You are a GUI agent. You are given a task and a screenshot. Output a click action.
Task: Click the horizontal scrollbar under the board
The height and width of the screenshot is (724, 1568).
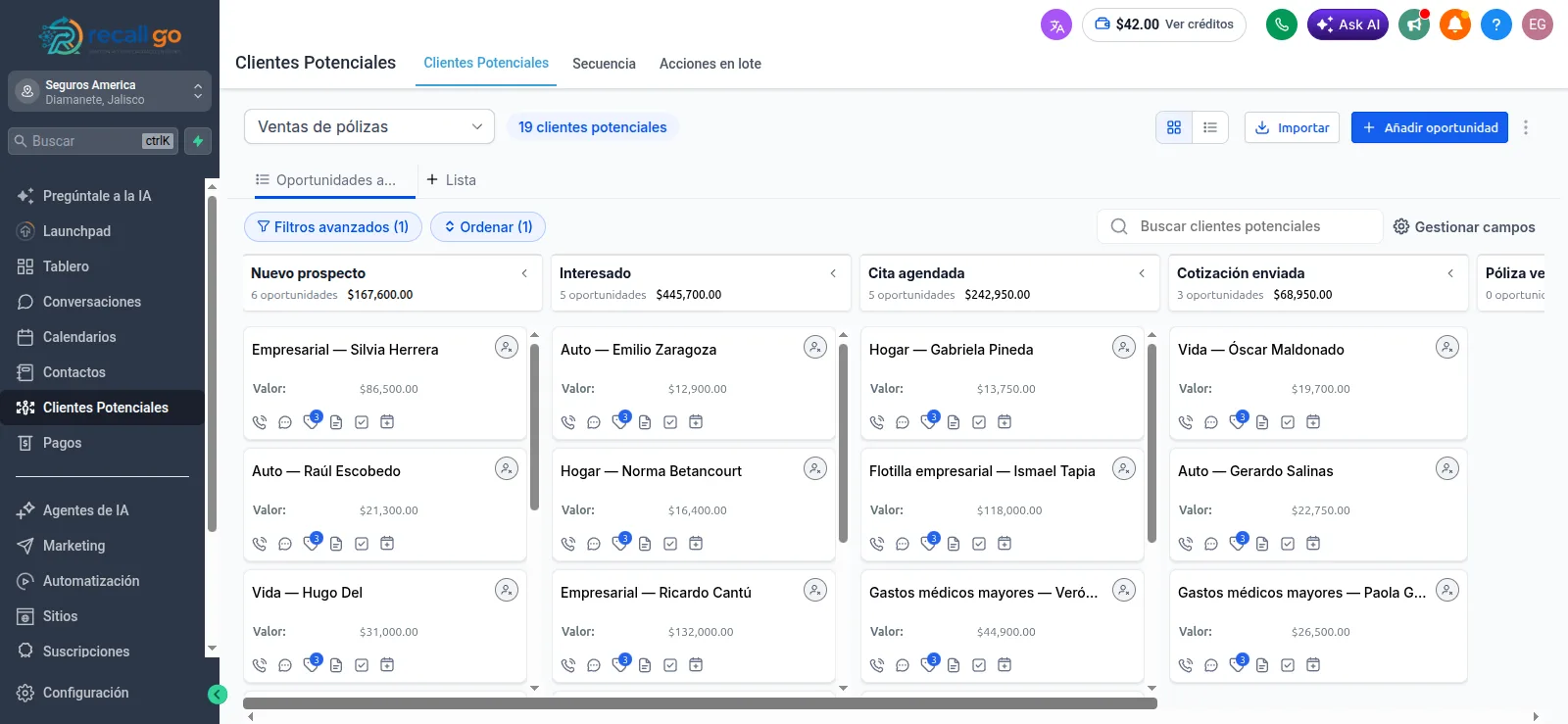click(700, 702)
